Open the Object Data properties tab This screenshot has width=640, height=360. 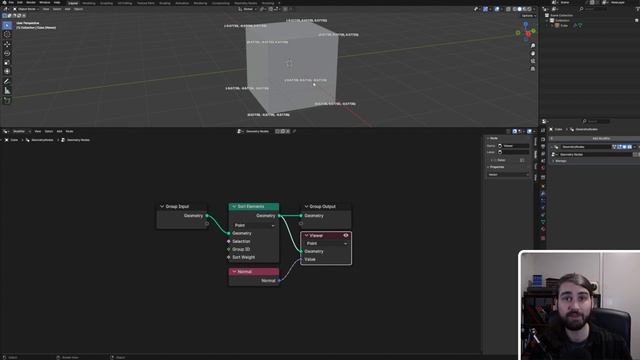(x=543, y=222)
